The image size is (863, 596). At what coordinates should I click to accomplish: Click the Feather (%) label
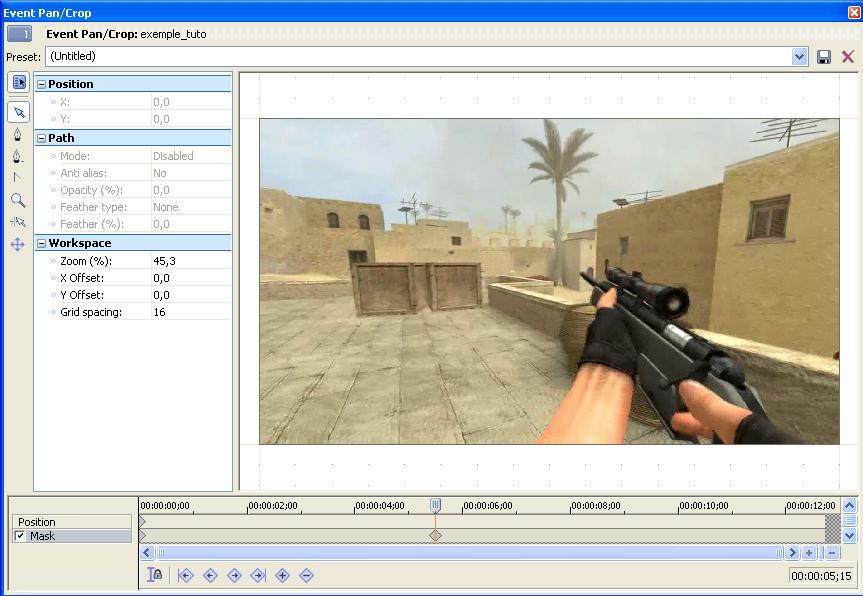tap(92, 224)
